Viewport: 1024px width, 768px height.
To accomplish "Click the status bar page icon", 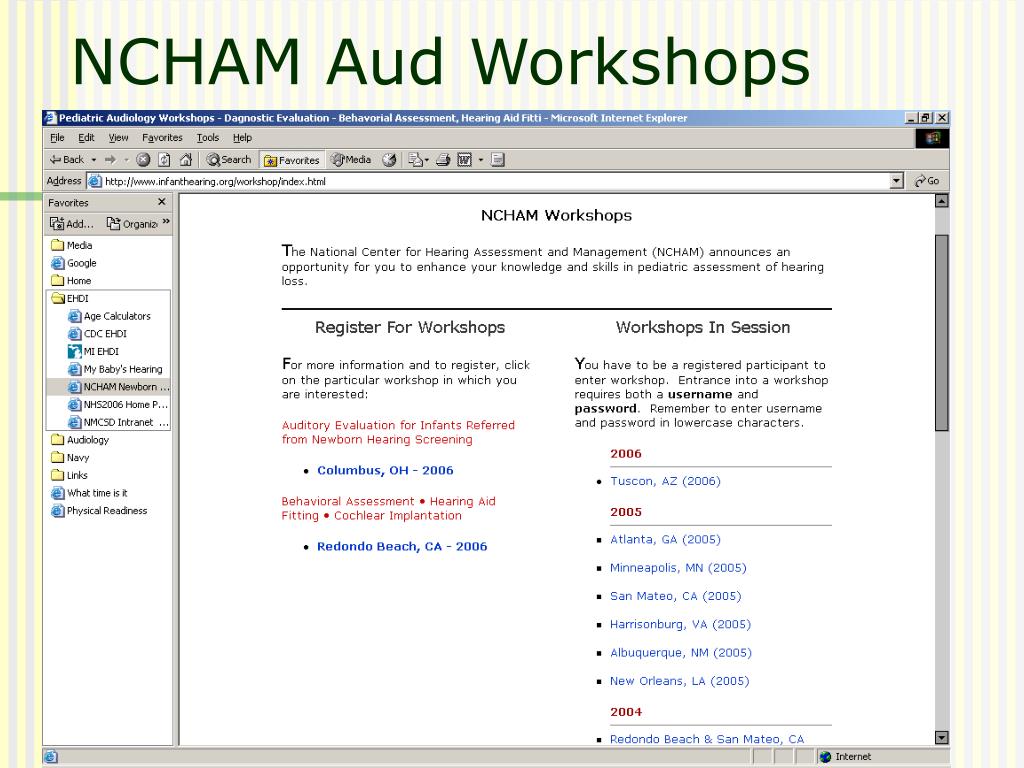I will pyautogui.click(x=51, y=756).
